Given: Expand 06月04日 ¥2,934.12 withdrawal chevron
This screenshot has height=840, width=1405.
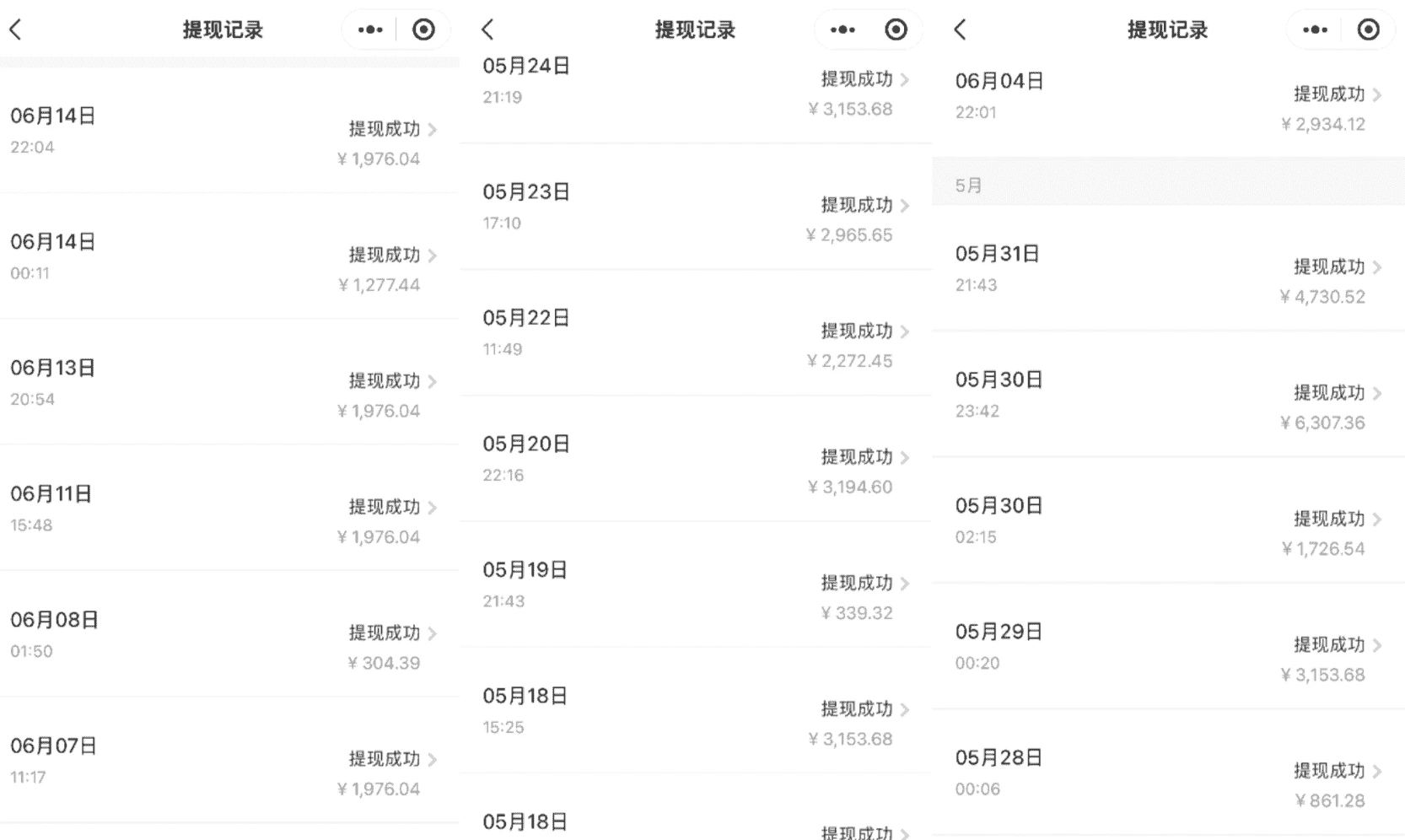Looking at the screenshot, I should pyautogui.click(x=1377, y=94).
